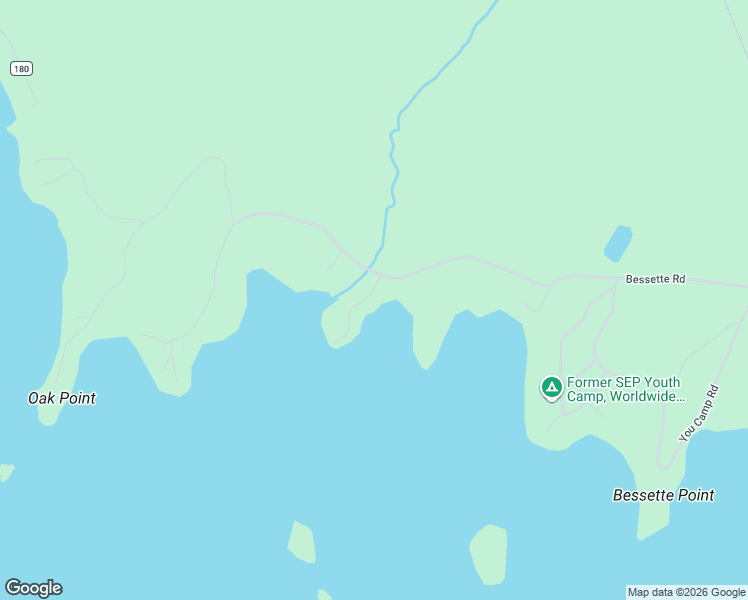748x600 pixels.
Task: Click the Bessette Point label
Action: click(x=664, y=495)
